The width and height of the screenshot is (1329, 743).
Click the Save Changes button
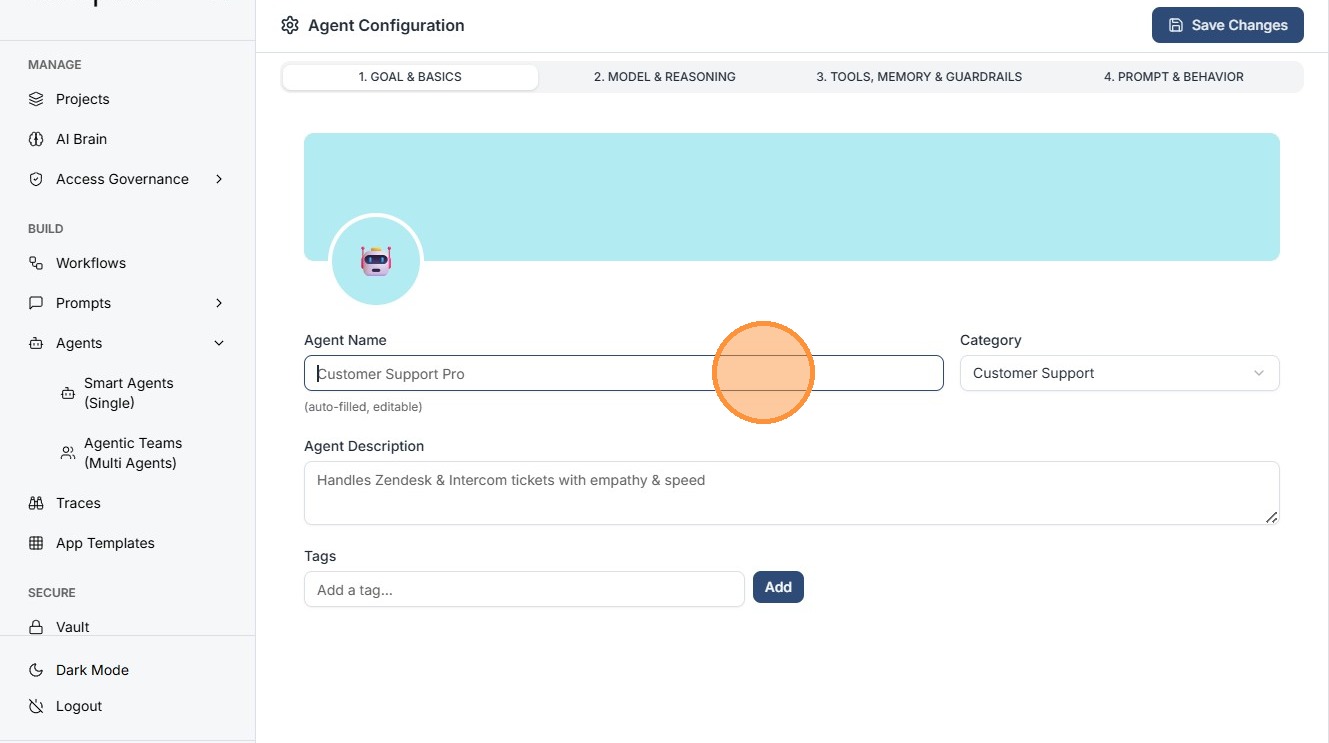(x=1227, y=25)
